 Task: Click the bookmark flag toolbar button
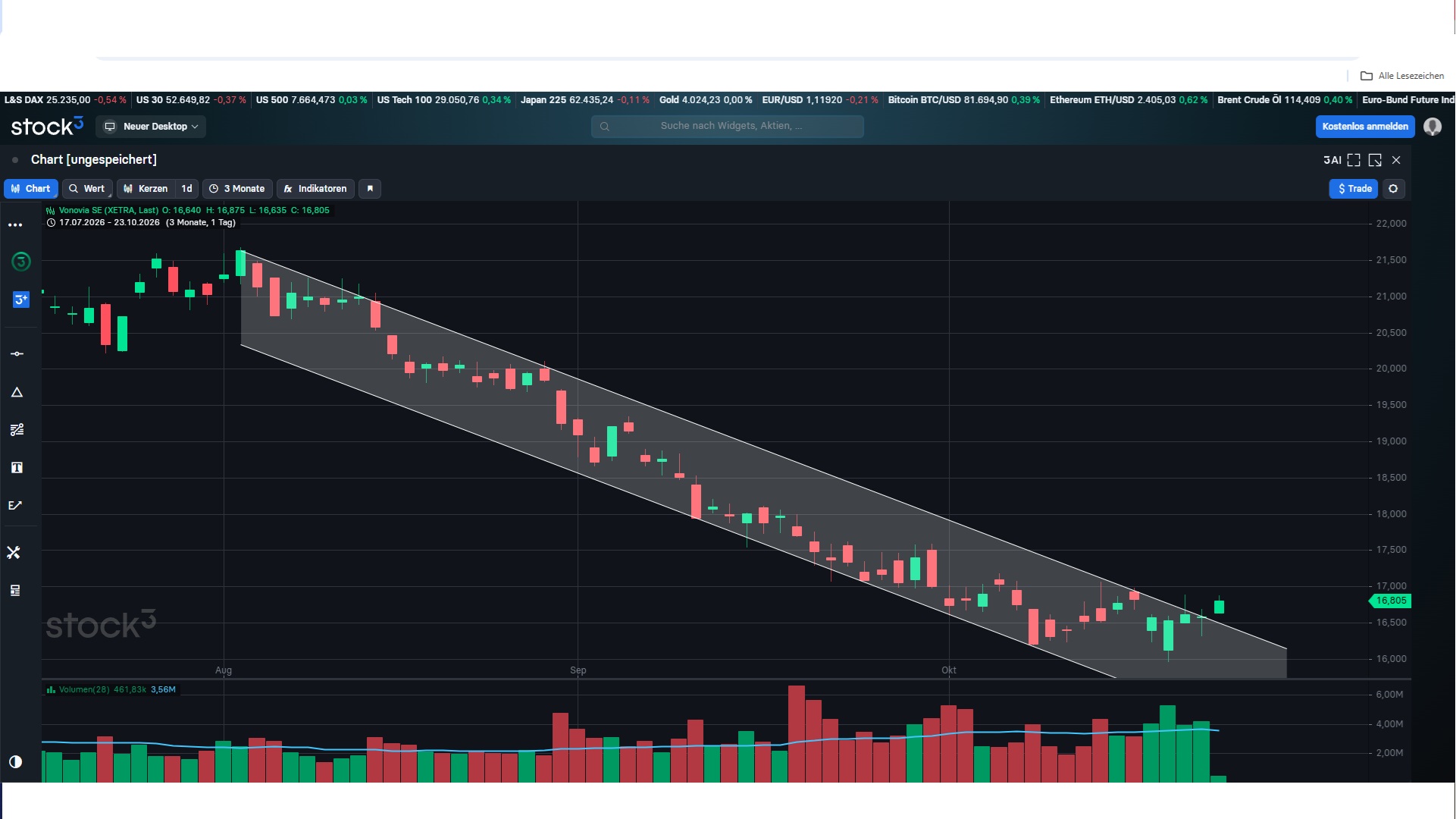(370, 189)
